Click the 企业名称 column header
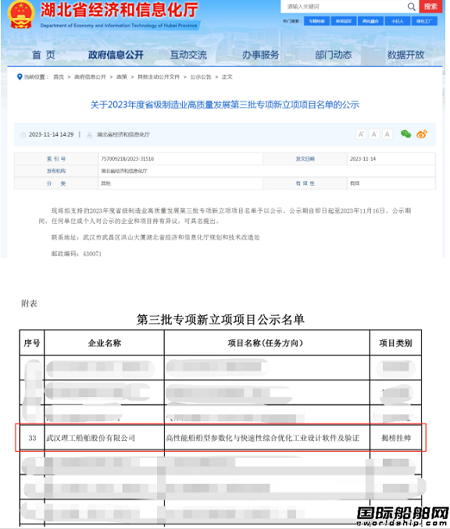Viewport: 450px width, 529px height. (x=105, y=343)
